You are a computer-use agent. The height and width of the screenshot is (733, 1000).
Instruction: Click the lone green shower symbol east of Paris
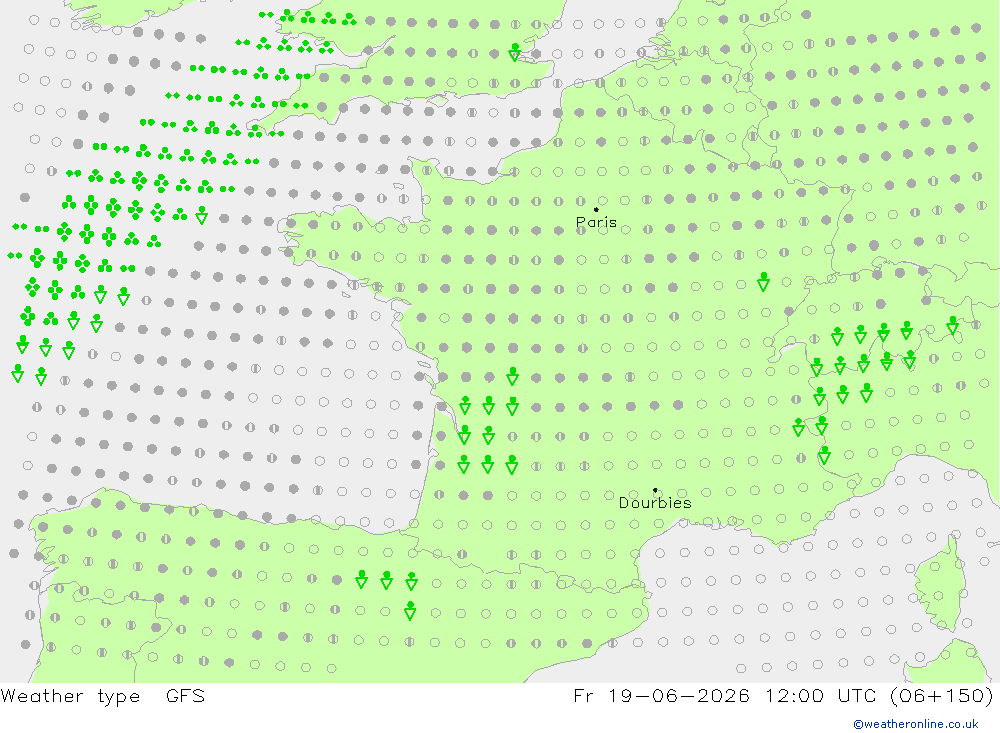click(763, 281)
